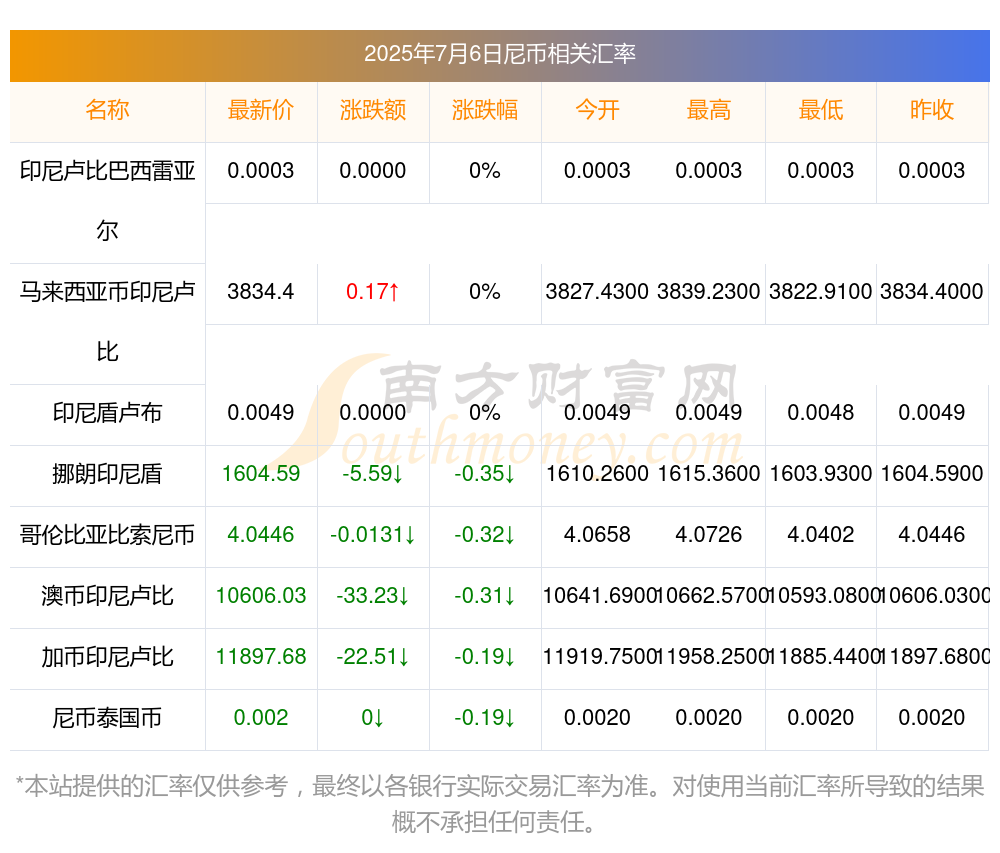This screenshot has height=853, width=1000.
Task: Select the row name 印尼盾卢布
Action: [107, 412]
